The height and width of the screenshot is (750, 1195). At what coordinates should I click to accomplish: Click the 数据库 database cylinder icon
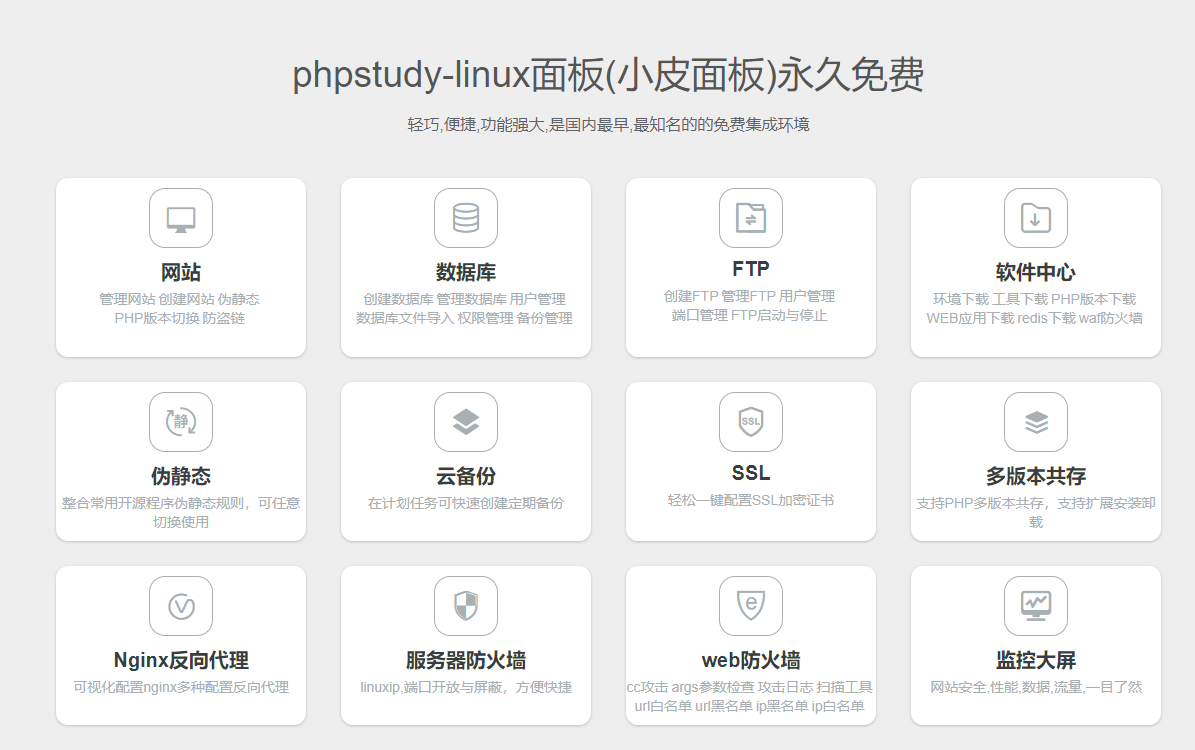pyautogui.click(x=466, y=218)
